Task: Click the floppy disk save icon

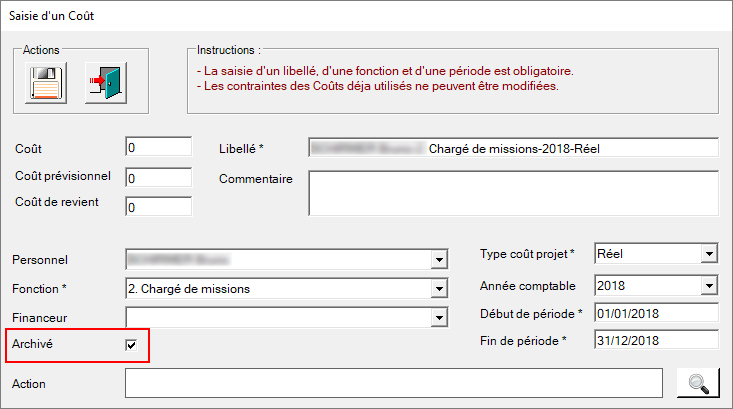Action: pyautogui.click(x=46, y=83)
